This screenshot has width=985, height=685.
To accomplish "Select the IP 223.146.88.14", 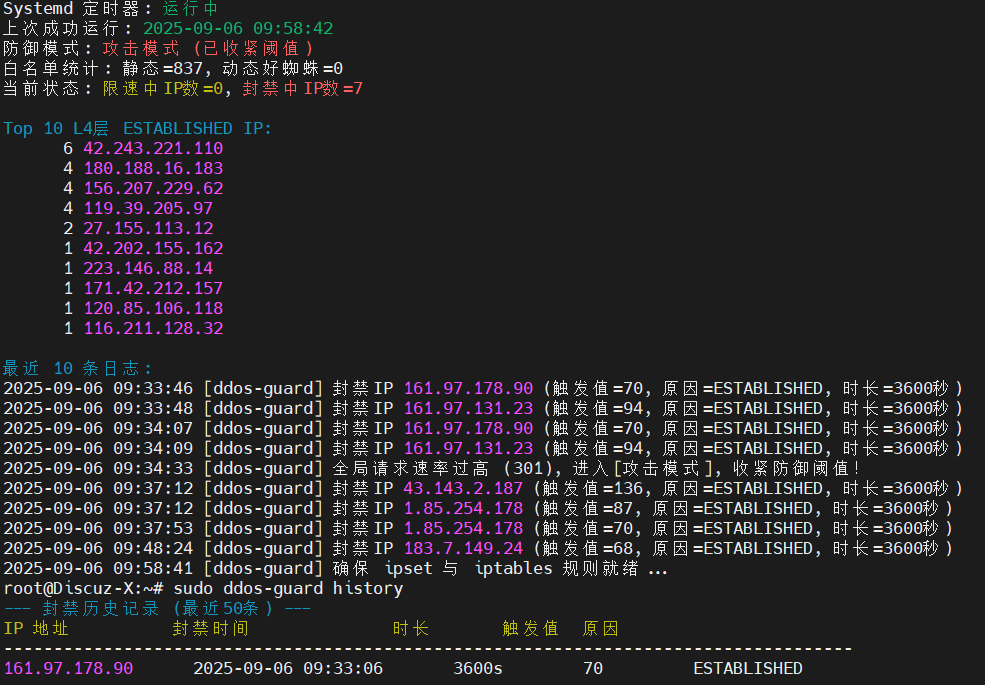I will (x=148, y=268).
